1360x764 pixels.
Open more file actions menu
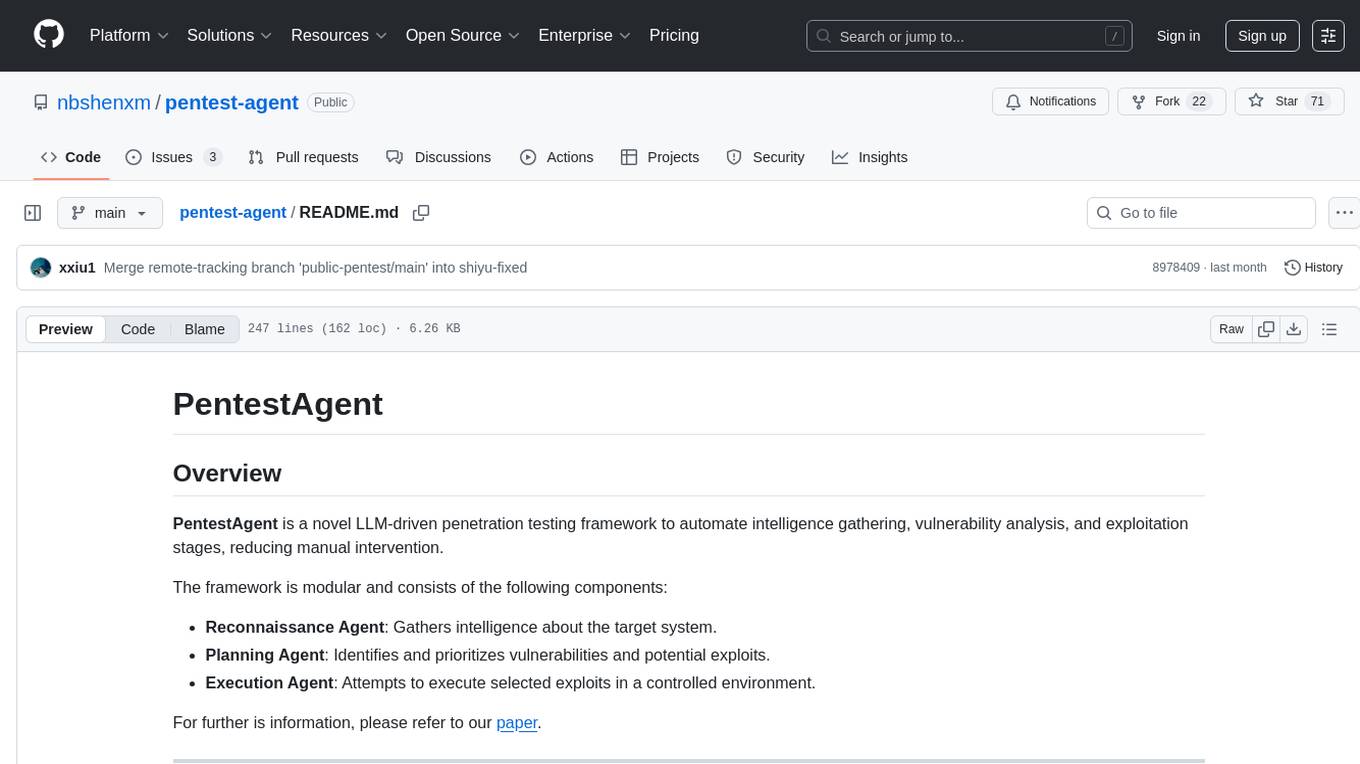click(1344, 213)
